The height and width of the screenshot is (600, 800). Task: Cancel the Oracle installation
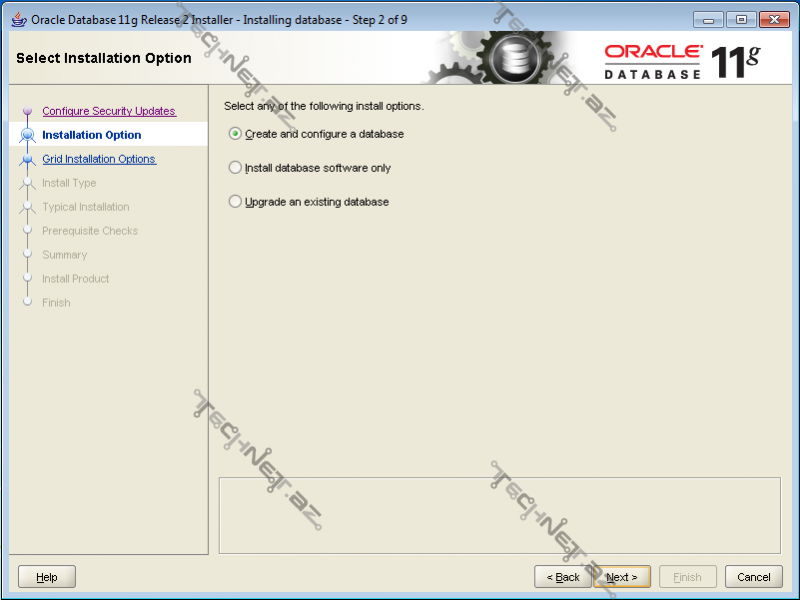click(754, 577)
